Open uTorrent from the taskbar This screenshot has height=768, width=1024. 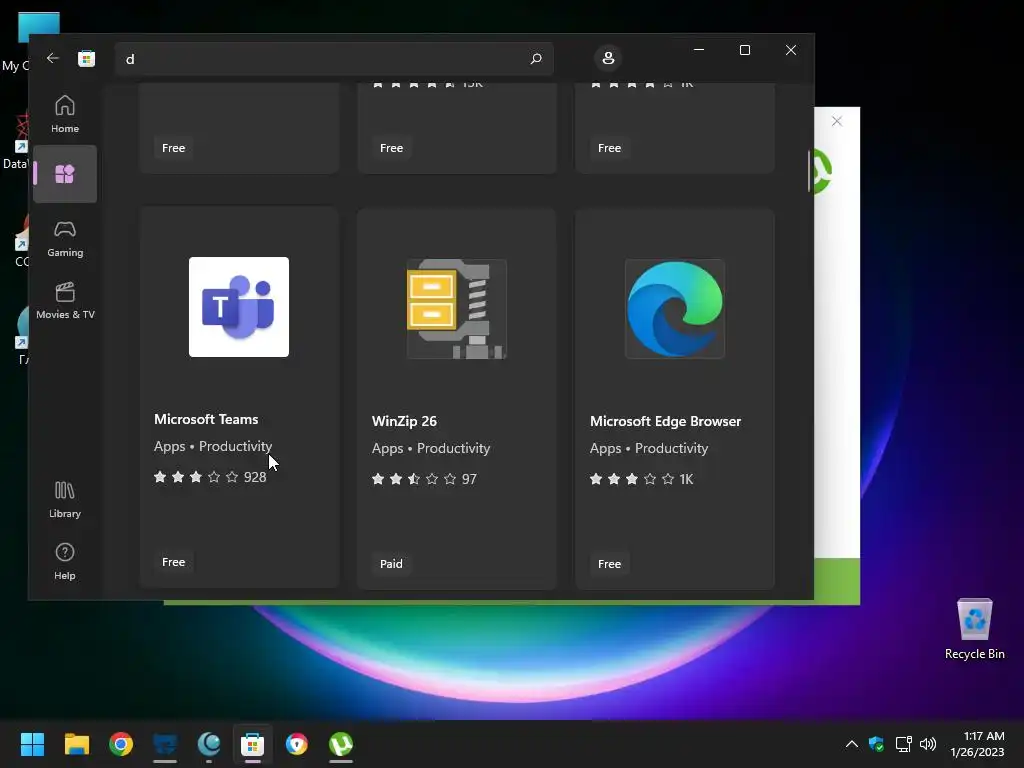(341, 744)
